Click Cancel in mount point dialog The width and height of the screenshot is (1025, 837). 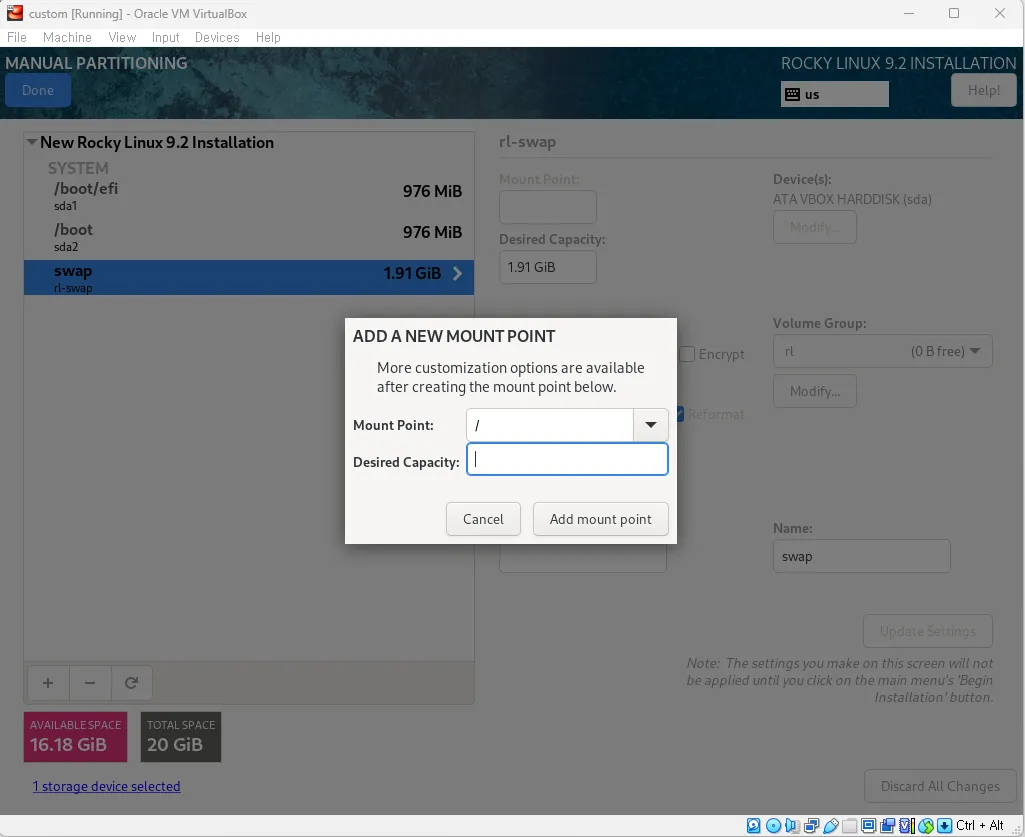click(x=483, y=519)
